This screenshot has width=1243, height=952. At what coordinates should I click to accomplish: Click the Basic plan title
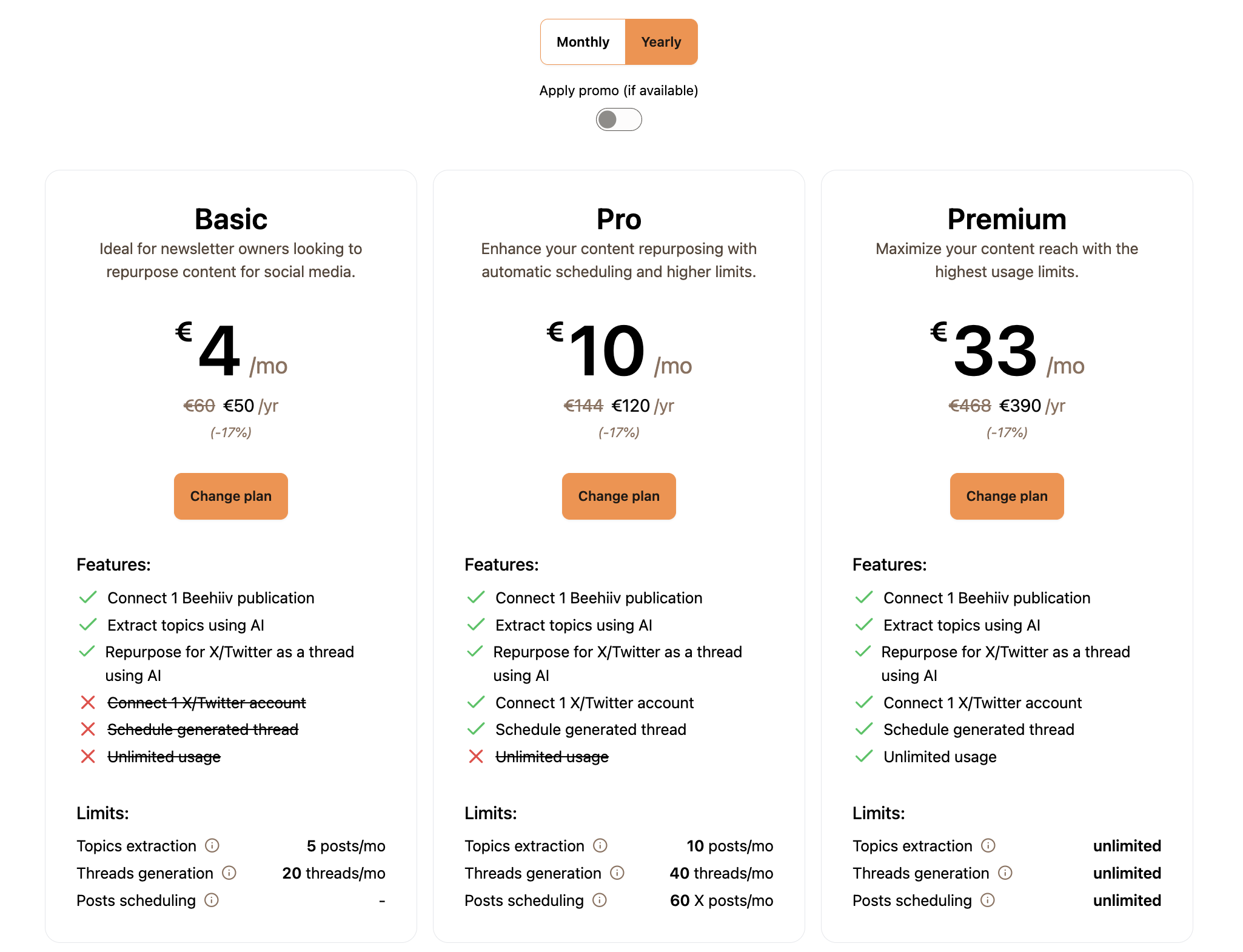click(x=231, y=219)
